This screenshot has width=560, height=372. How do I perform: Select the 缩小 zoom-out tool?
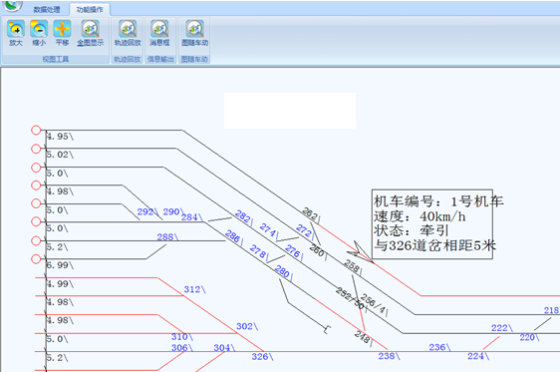pos(39,33)
